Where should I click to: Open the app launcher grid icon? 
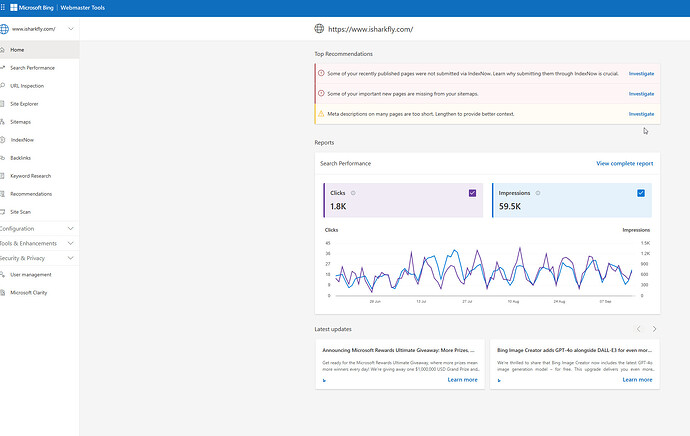coord(3,7)
